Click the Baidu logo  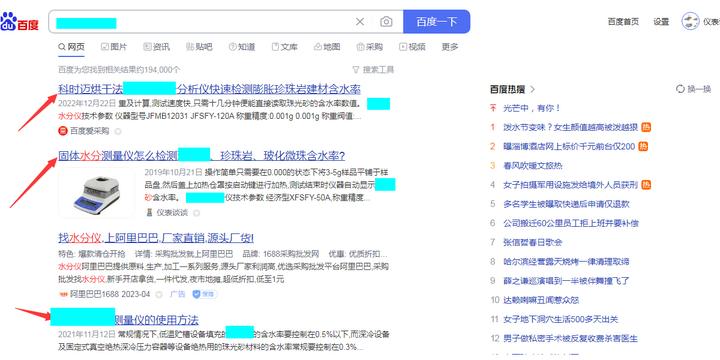point(19,22)
